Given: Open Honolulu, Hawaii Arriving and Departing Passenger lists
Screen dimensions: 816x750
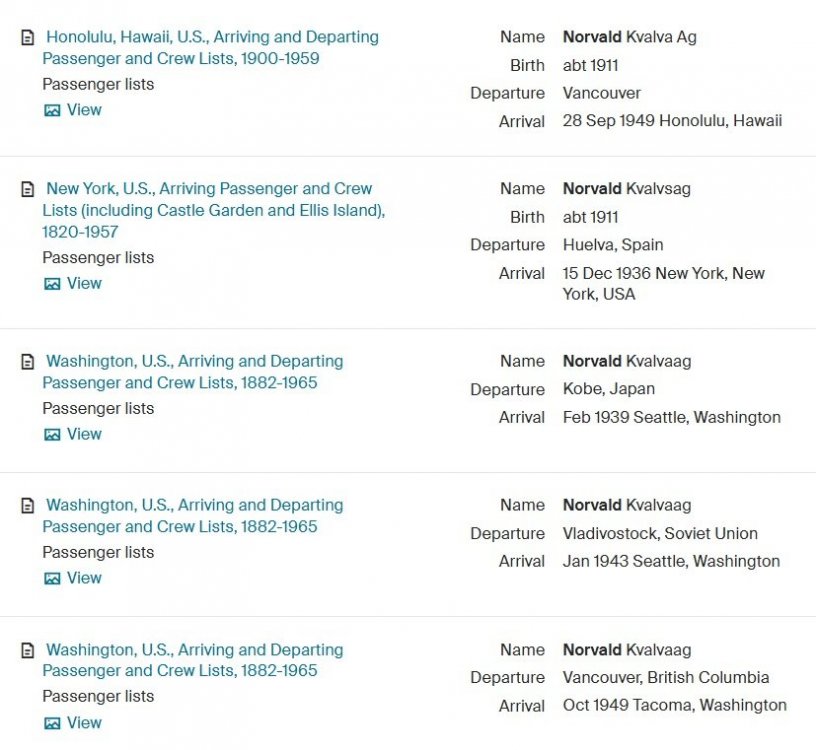Looking at the screenshot, I should [211, 47].
